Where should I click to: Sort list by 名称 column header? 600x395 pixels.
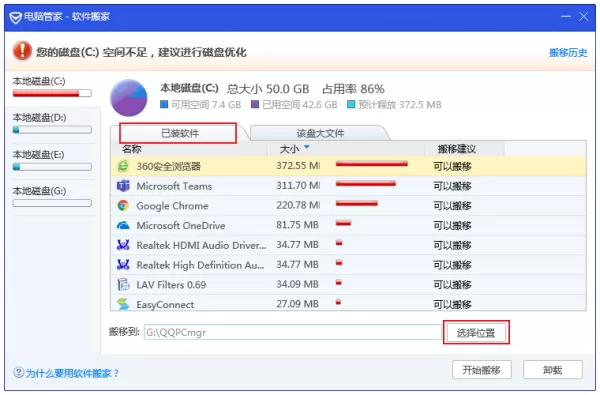[x=132, y=149]
